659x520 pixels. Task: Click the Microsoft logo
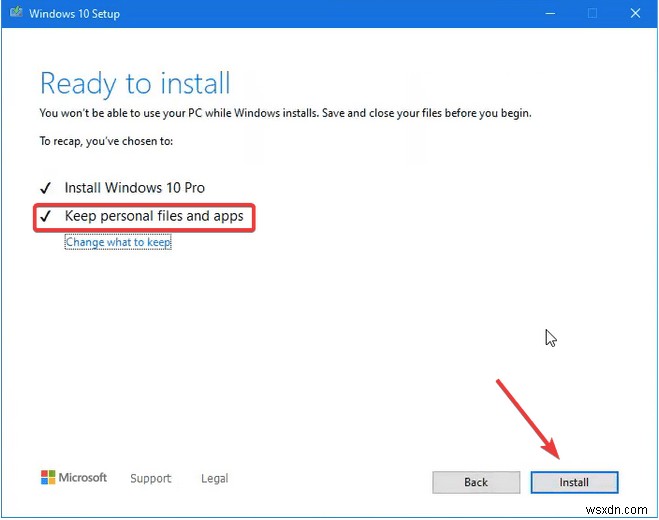click(x=74, y=478)
